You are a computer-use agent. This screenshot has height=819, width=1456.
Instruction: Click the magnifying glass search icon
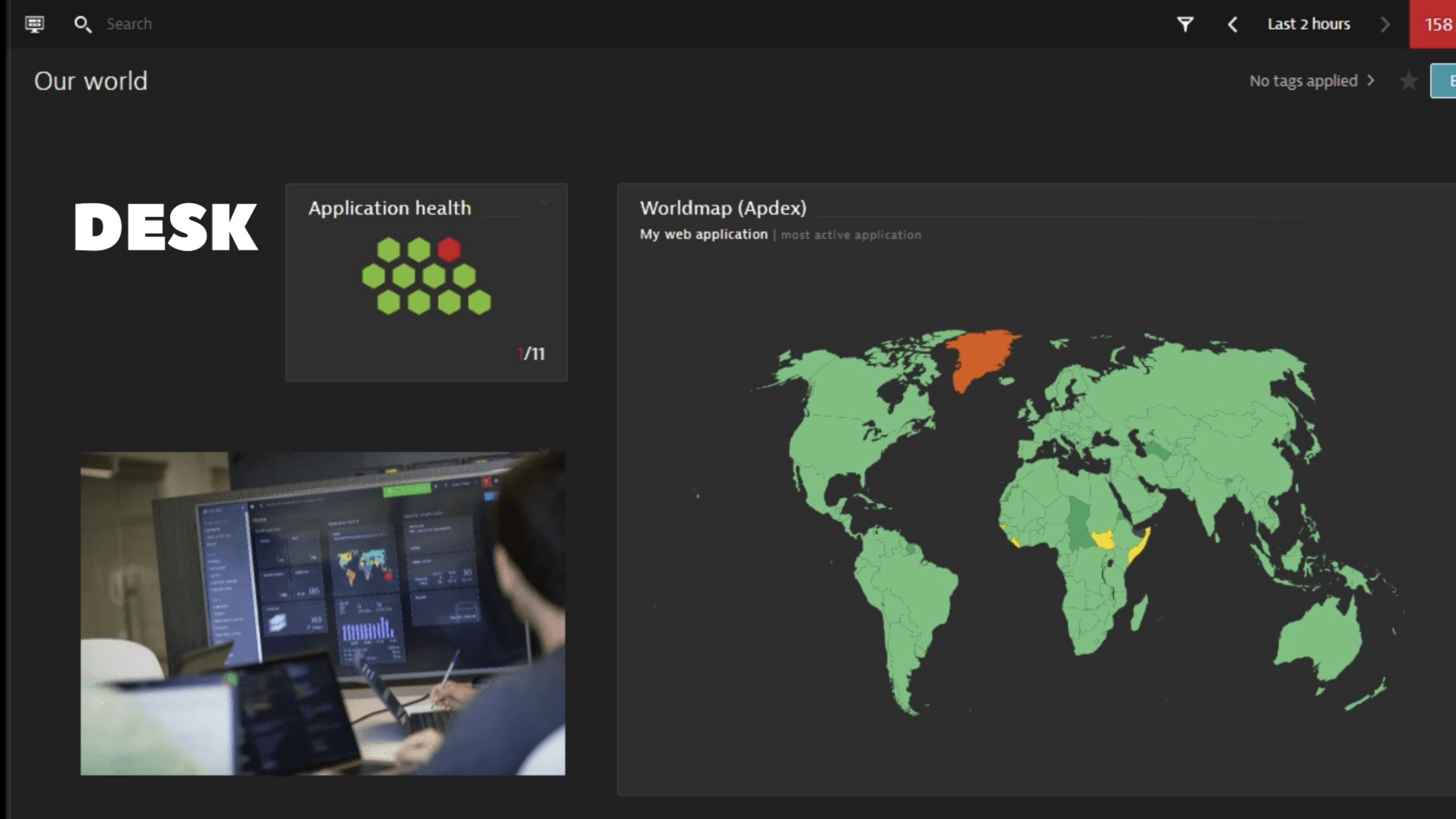coord(83,24)
